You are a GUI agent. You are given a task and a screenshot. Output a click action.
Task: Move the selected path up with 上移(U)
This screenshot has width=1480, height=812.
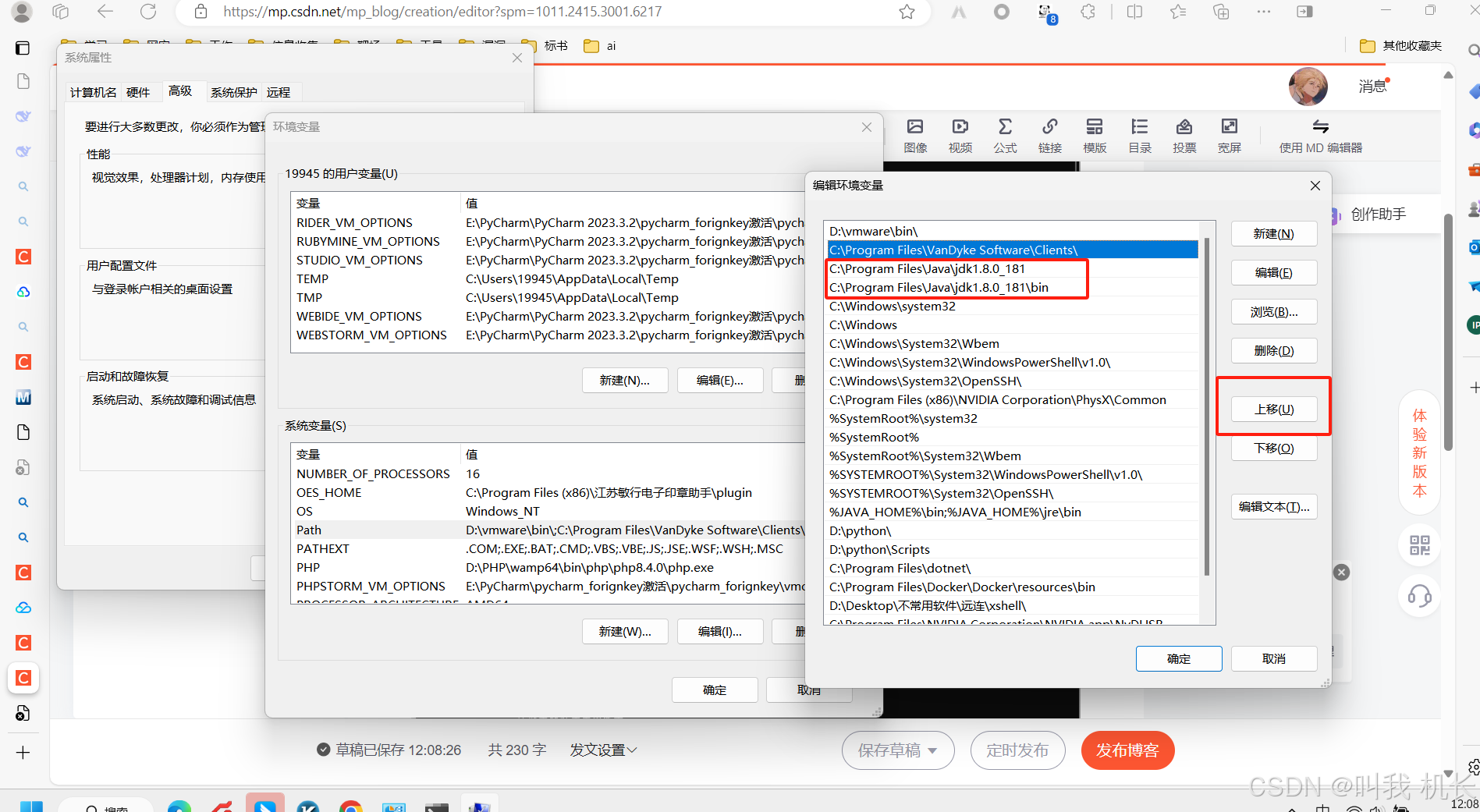click(x=1274, y=409)
